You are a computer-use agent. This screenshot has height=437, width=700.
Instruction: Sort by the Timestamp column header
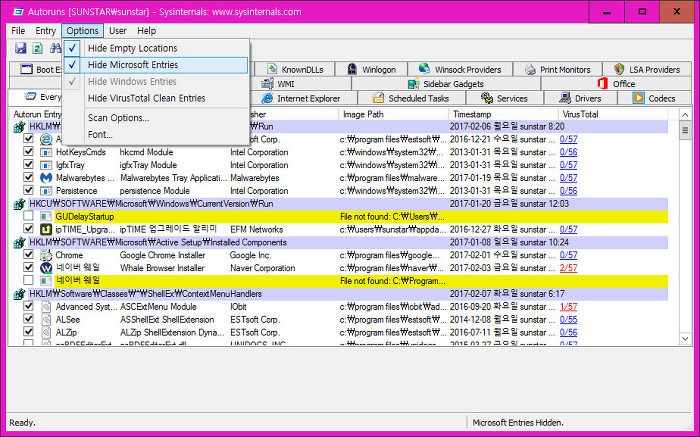tap(503, 114)
